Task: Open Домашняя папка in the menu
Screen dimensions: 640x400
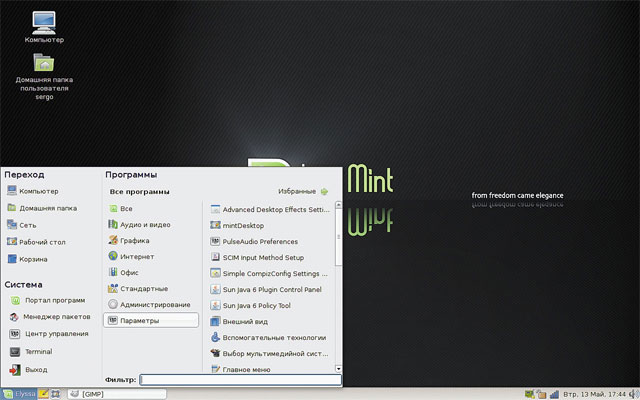Action: [x=42, y=208]
